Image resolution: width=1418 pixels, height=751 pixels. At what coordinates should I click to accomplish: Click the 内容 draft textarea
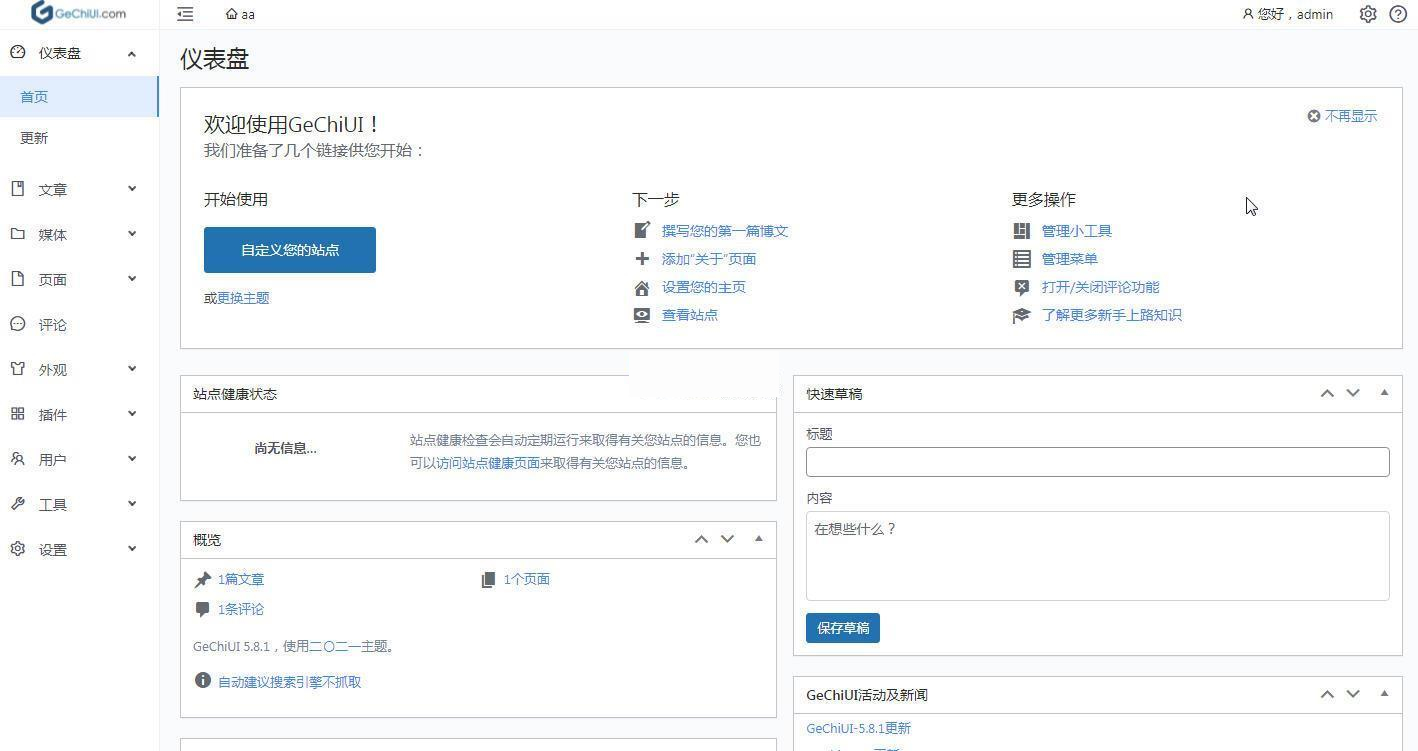point(1098,556)
